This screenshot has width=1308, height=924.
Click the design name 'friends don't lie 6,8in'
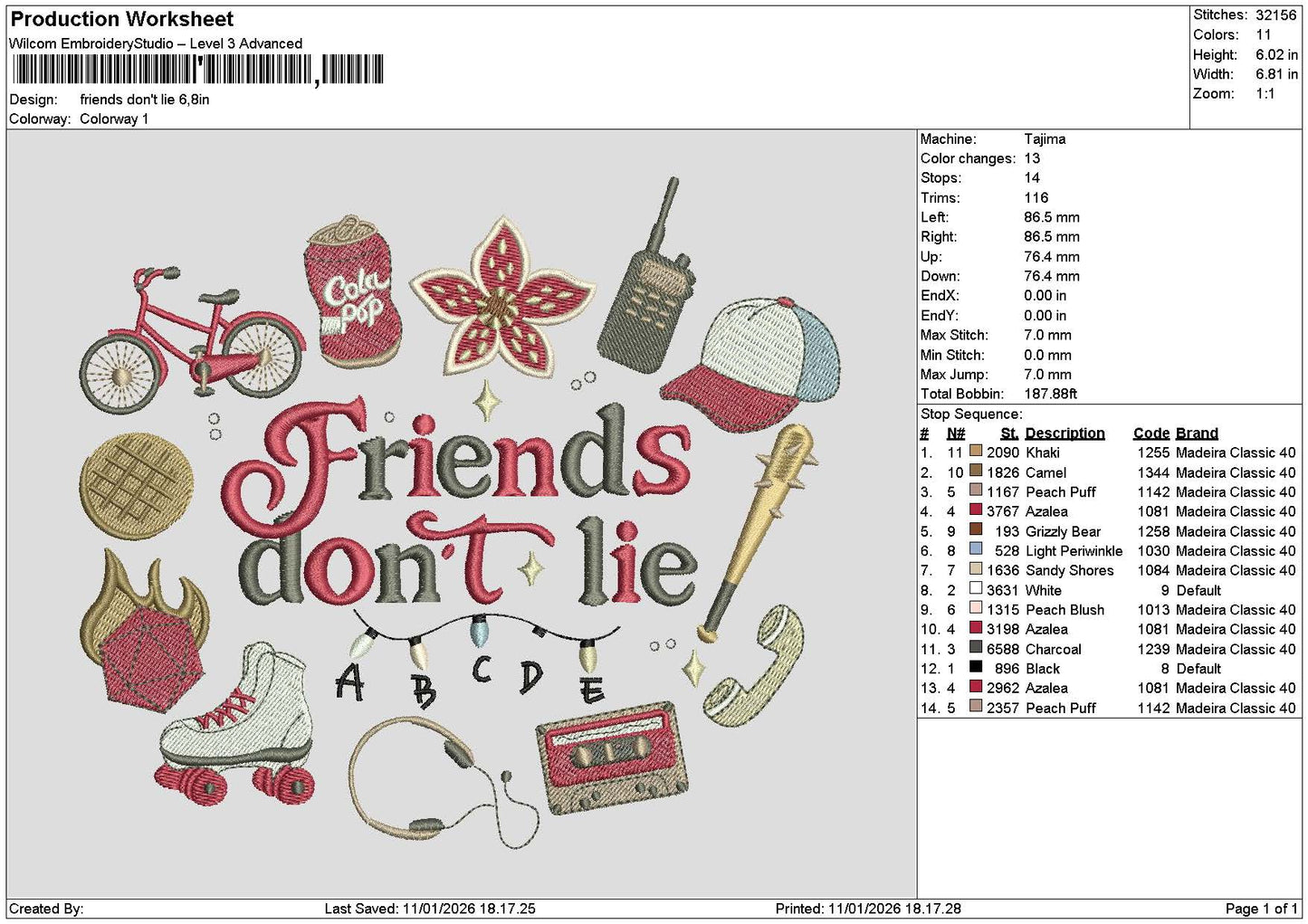[x=145, y=100]
